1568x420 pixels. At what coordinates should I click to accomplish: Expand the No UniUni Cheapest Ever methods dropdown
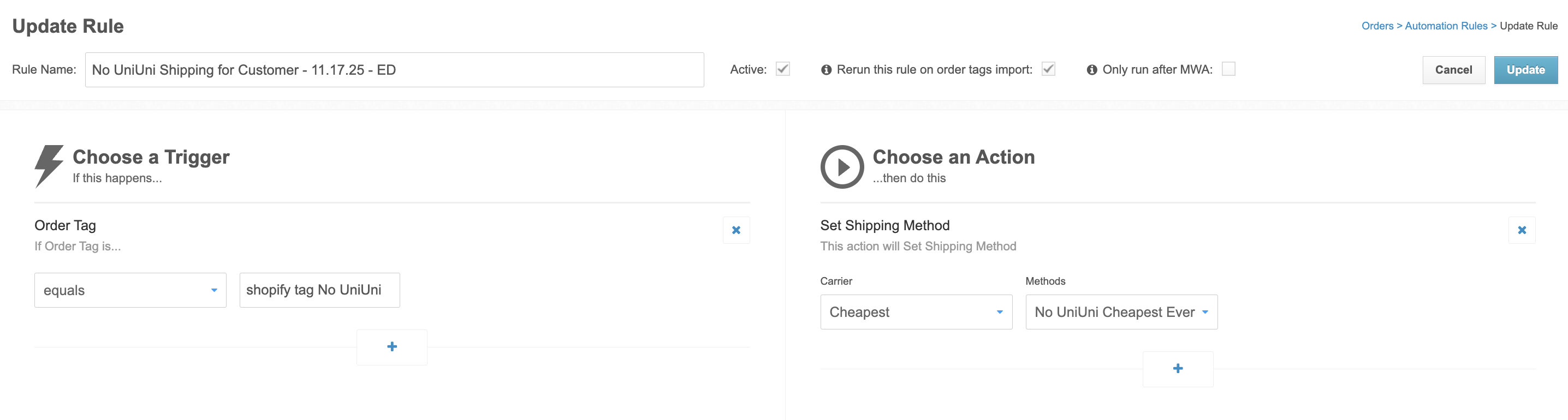coord(1121,312)
